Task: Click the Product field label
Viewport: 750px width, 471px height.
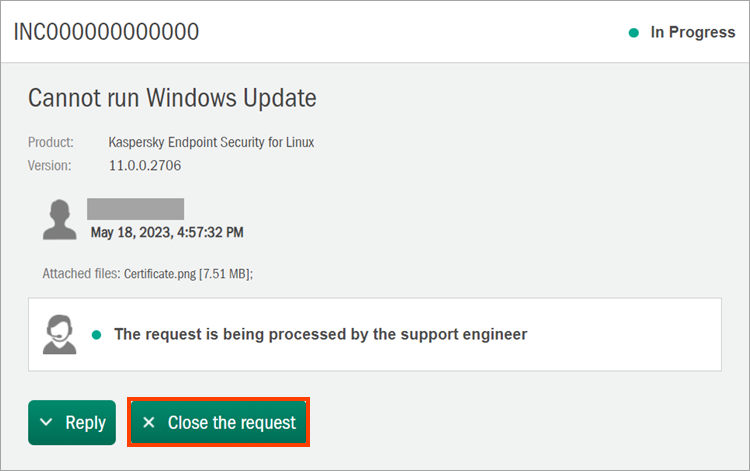Action: tap(51, 142)
